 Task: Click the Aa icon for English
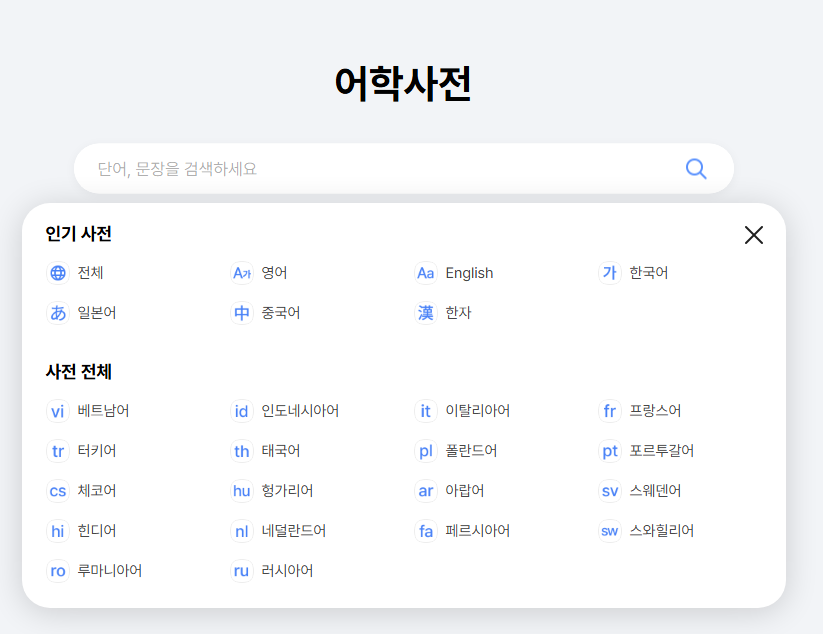click(426, 273)
